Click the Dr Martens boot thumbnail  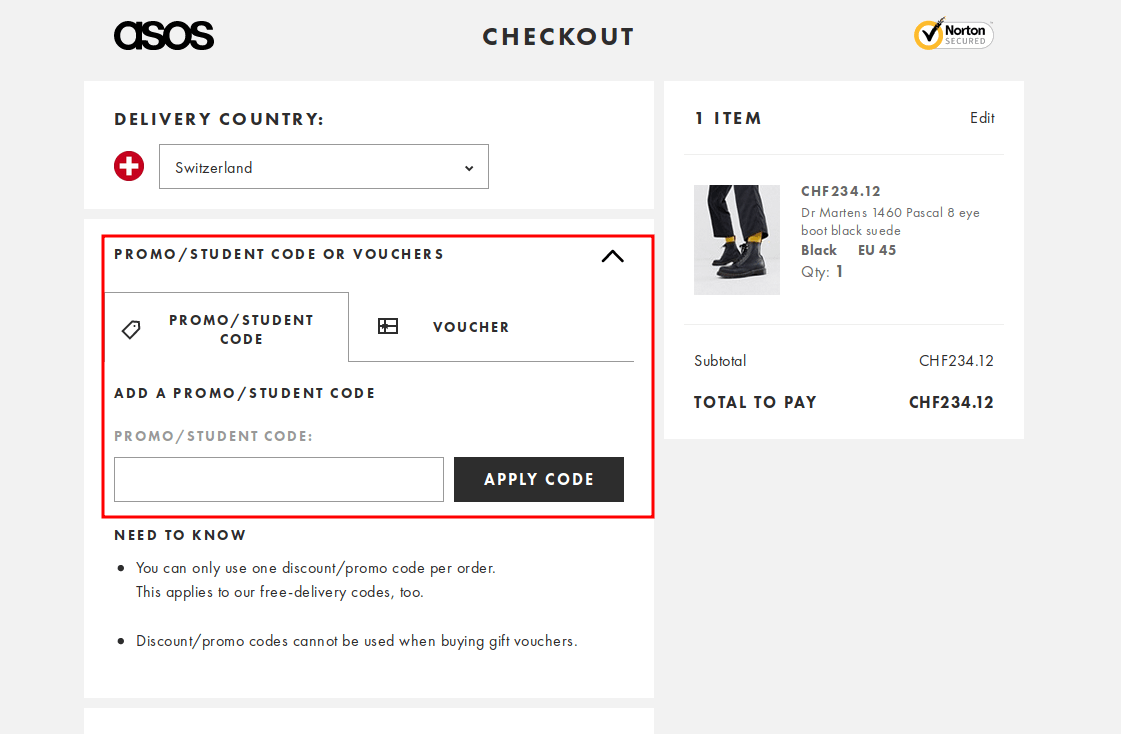click(736, 239)
